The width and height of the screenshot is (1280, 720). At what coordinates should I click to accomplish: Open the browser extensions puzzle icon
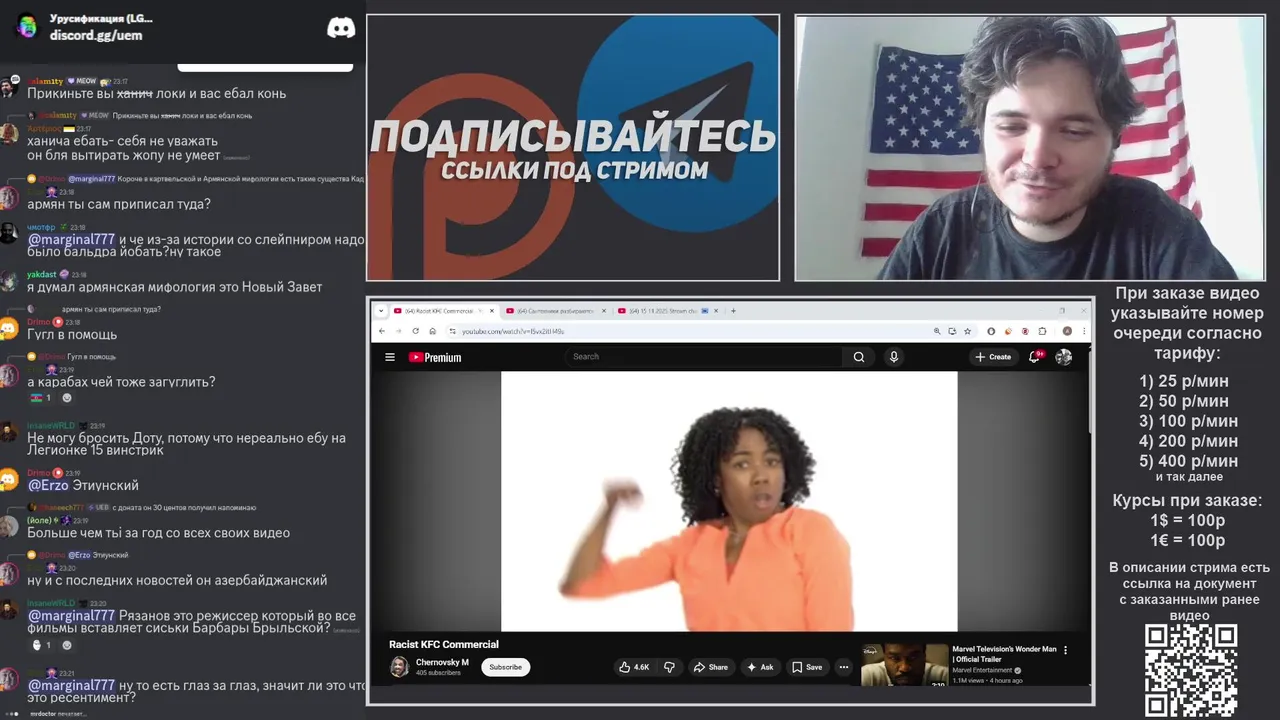click(1042, 331)
